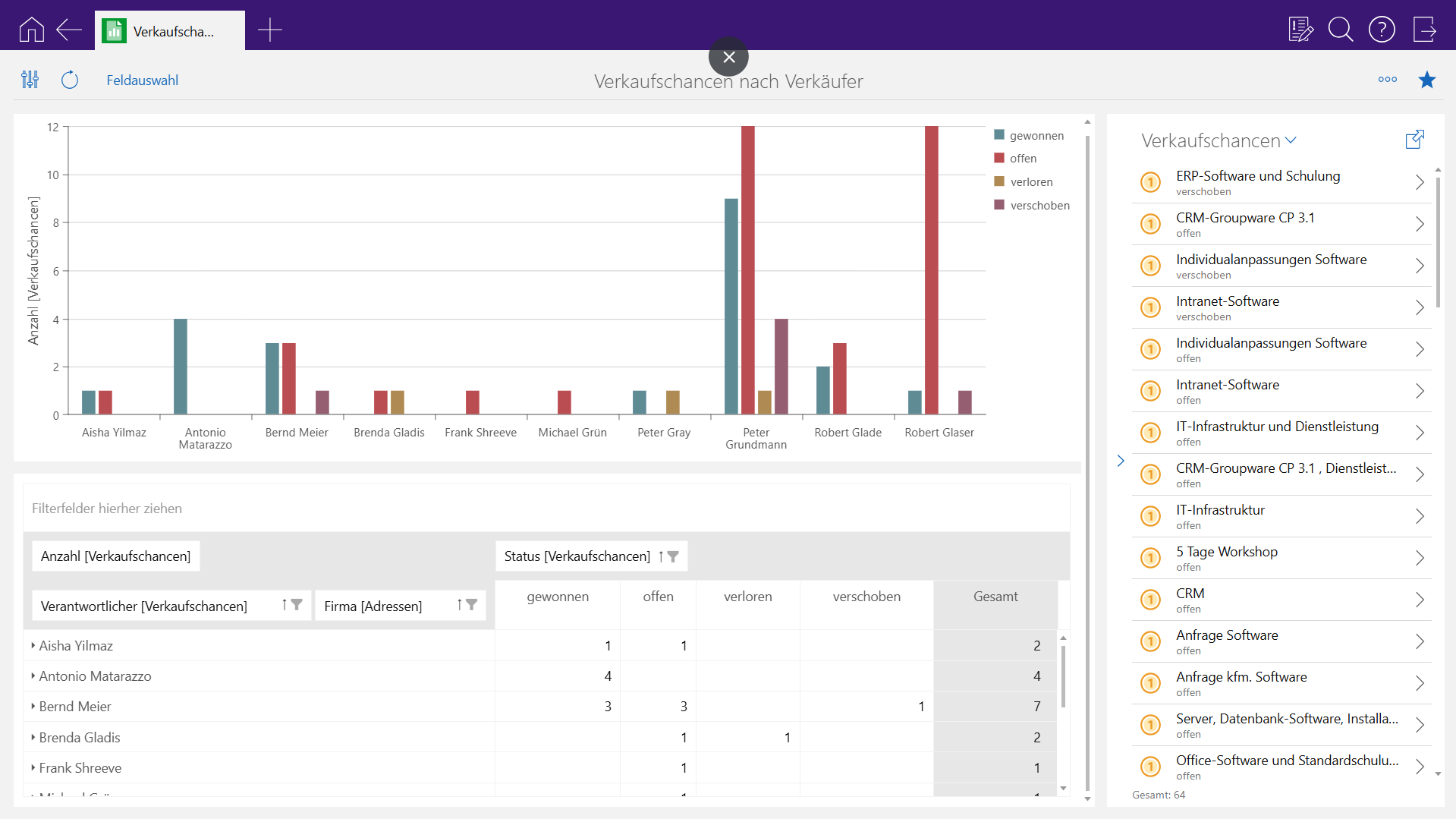Screen dimensions: 1456x819
Task: Open the Server, Datenbank-Software, Installa... entry
Action: point(1281,725)
